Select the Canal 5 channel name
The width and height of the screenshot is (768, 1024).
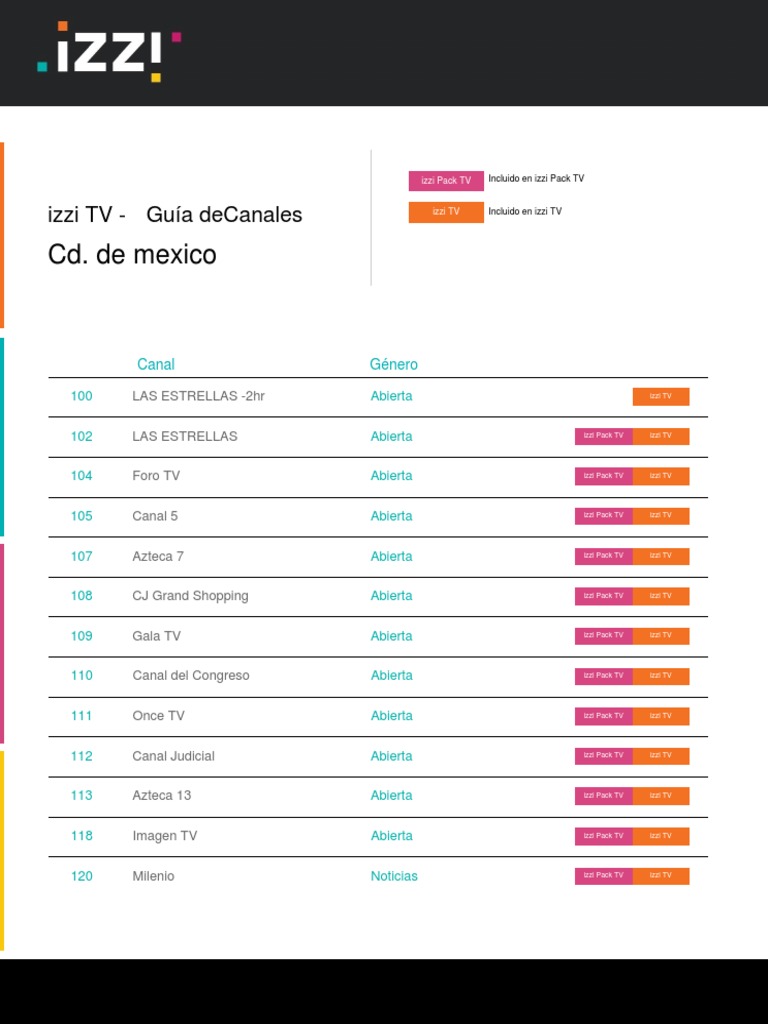coord(155,516)
